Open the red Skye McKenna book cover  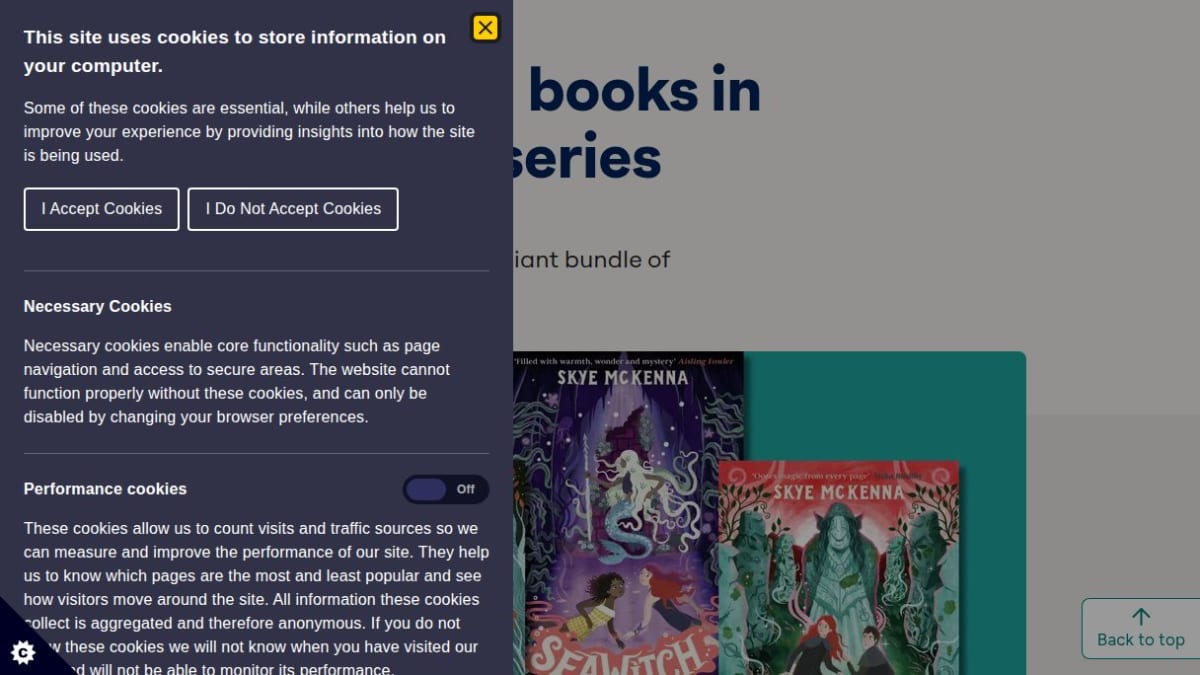click(838, 568)
